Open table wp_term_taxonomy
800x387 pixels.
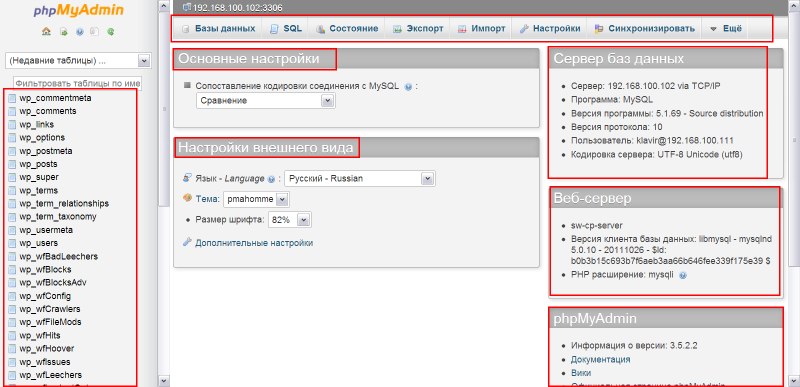tap(58, 217)
